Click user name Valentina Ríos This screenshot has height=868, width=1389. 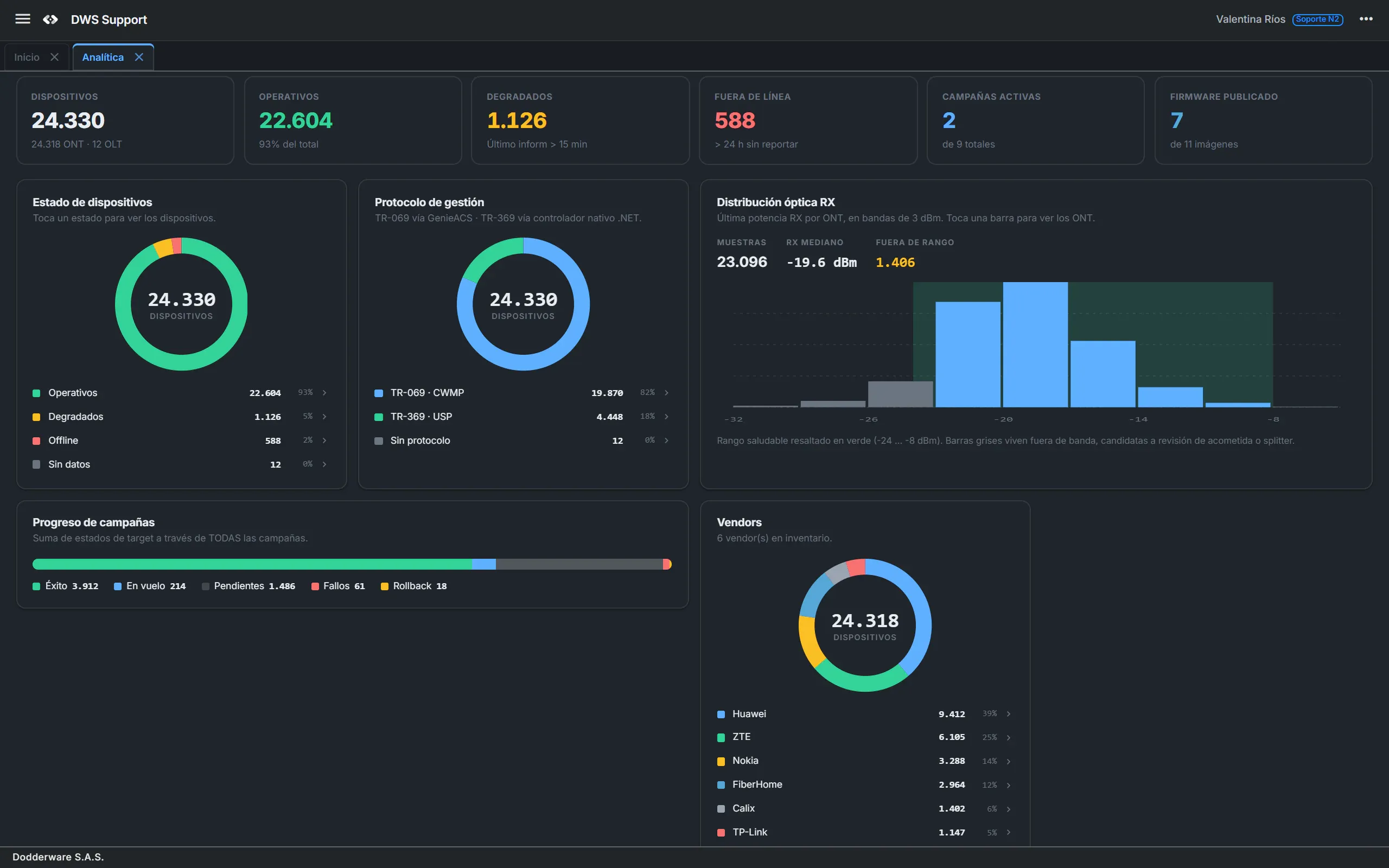coord(1251,20)
